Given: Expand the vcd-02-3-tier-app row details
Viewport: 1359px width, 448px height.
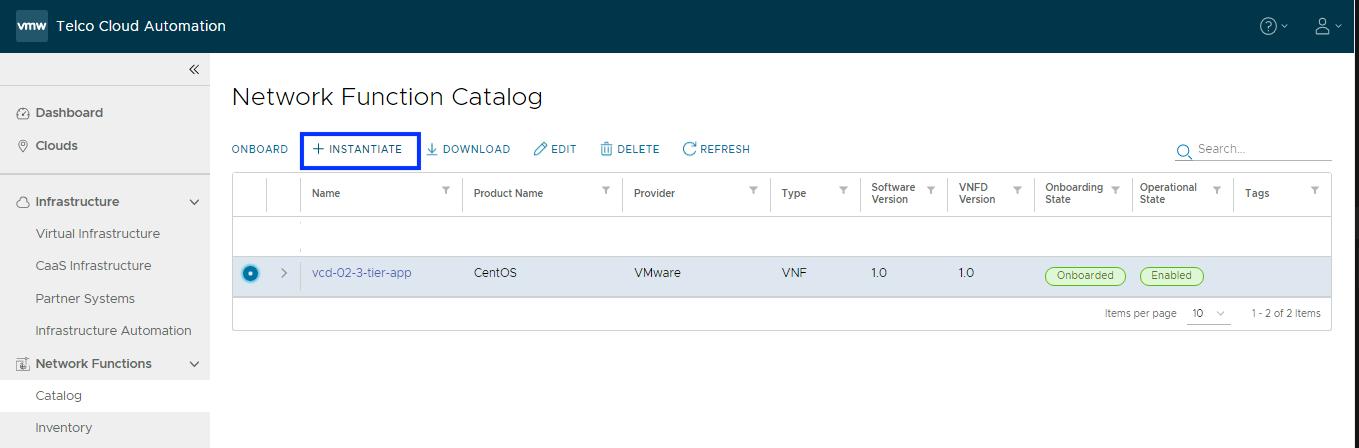Looking at the screenshot, I should point(284,273).
